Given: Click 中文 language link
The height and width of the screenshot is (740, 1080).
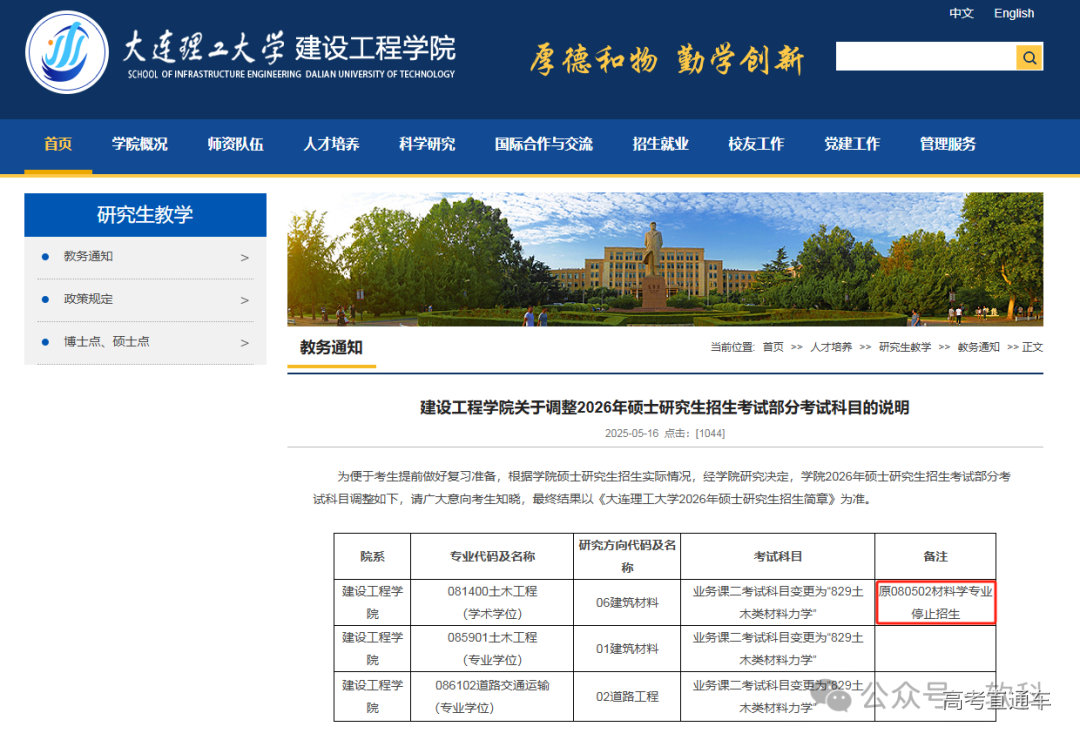Looking at the screenshot, I should (961, 13).
